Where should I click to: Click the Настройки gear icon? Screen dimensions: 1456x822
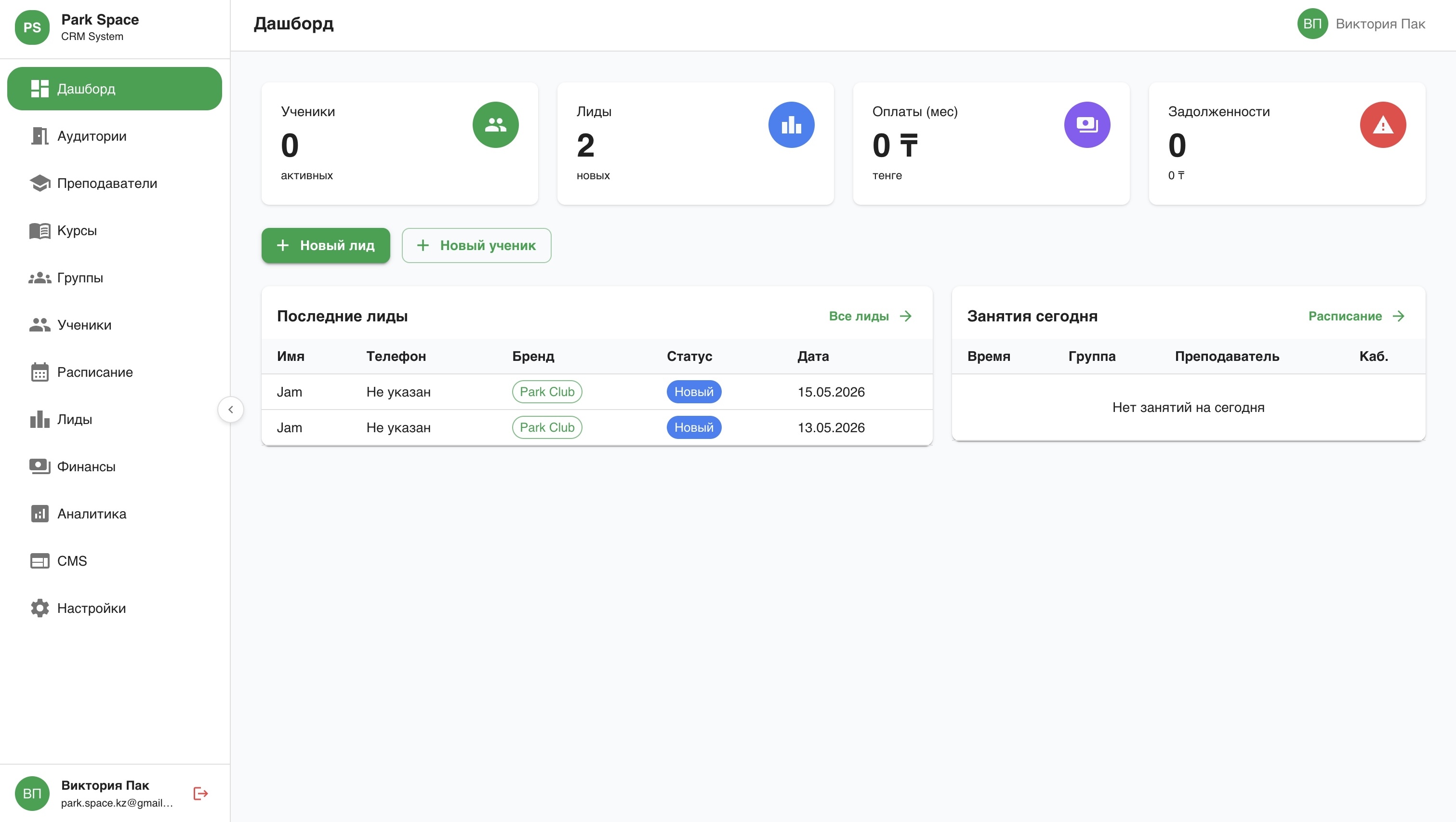[x=40, y=608]
